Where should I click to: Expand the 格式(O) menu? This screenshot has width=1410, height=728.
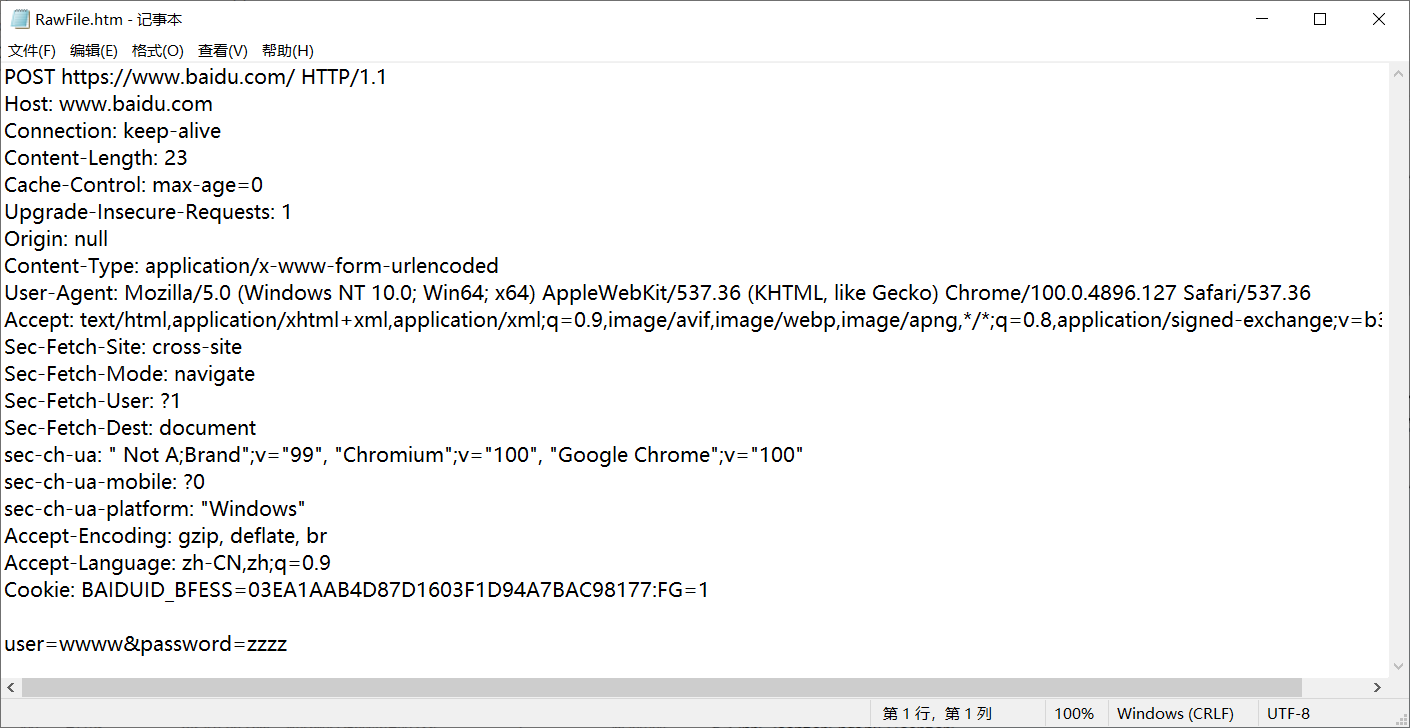[x=158, y=51]
